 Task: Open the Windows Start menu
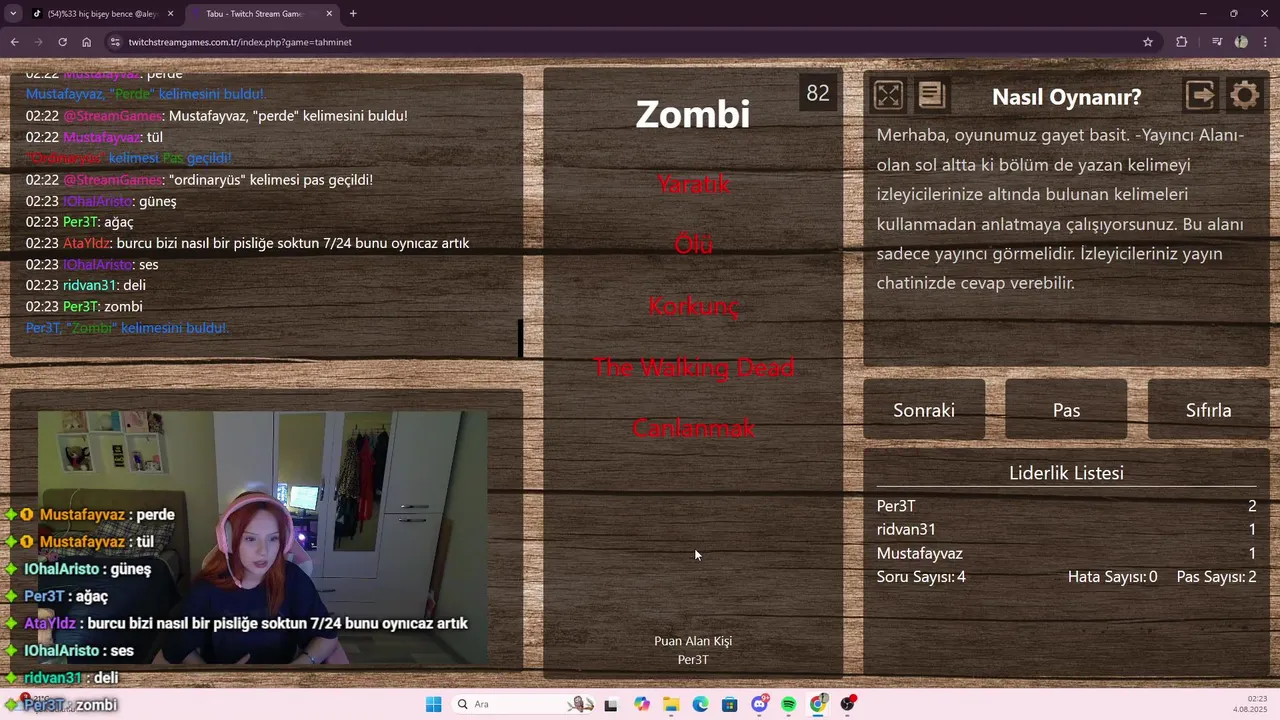click(433, 704)
